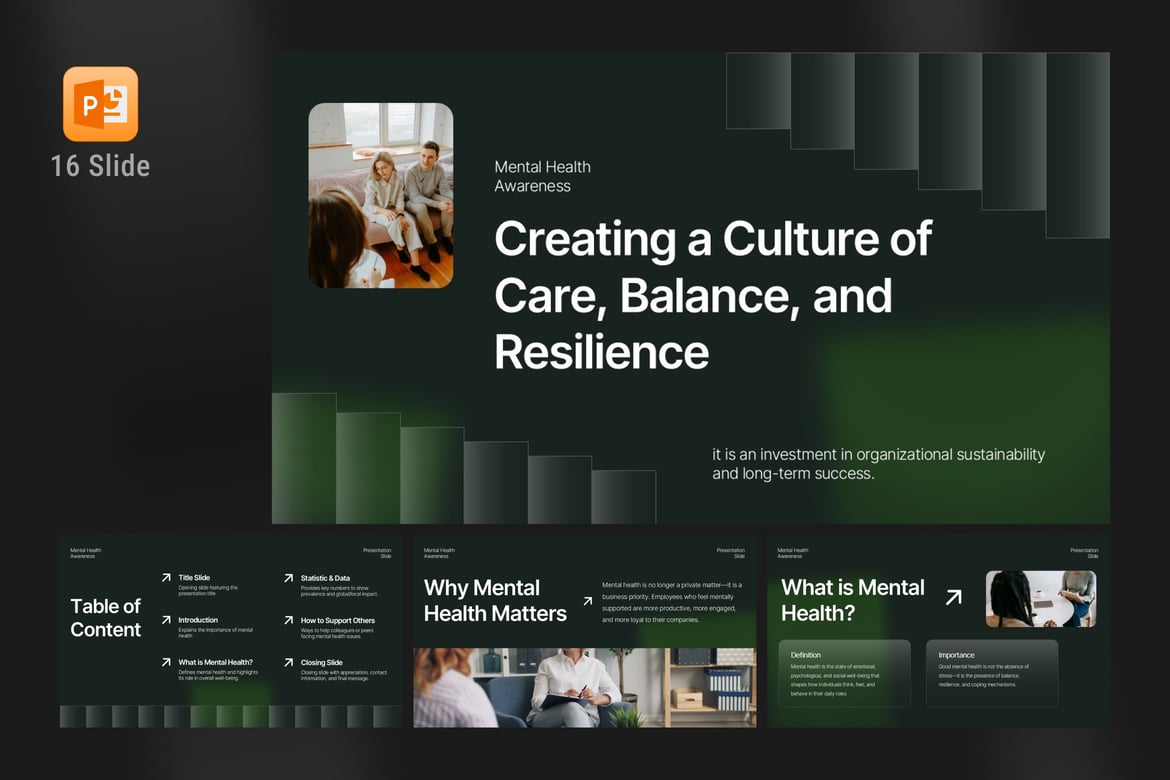Open the therapy session photo on main slide
Screen dimensions: 1170x780
pyautogui.click(x=381, y=196)
